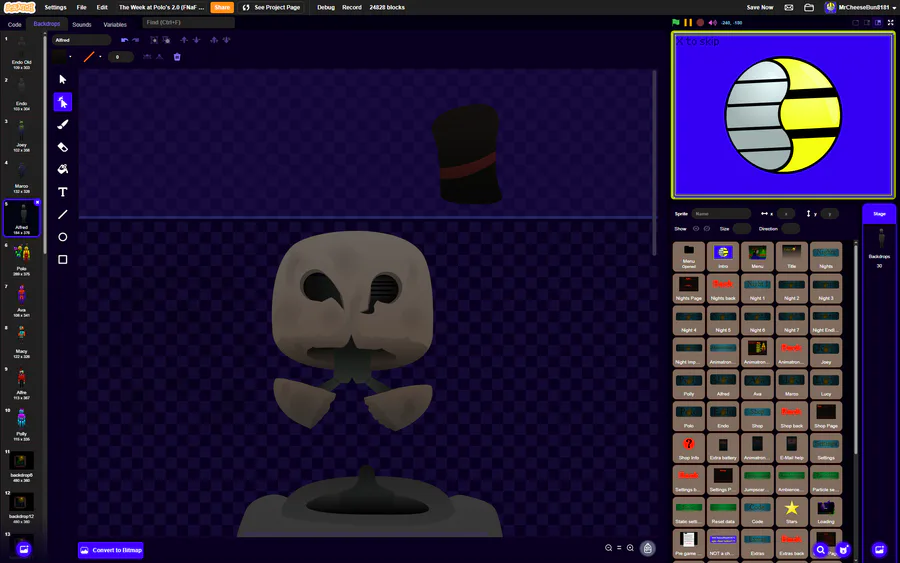Toggle sprite Show visible eye
The image size is (900, 563).
696,228
